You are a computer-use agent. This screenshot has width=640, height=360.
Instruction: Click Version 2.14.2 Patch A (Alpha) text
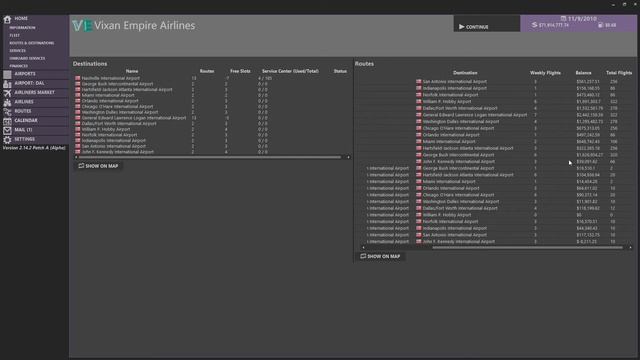coord(34,148)
